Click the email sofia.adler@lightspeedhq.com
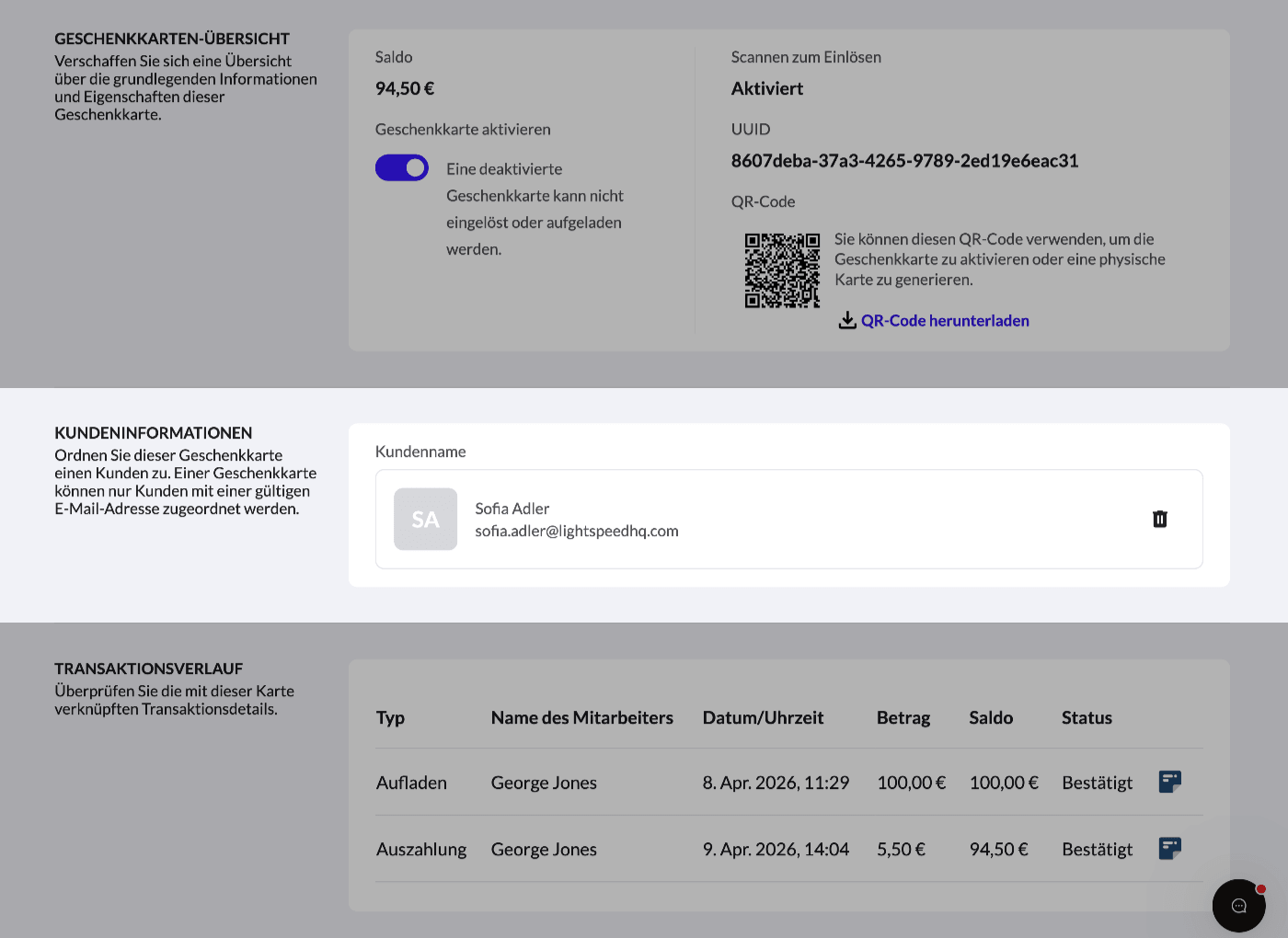1288x938 pixels. coord(577,531)
